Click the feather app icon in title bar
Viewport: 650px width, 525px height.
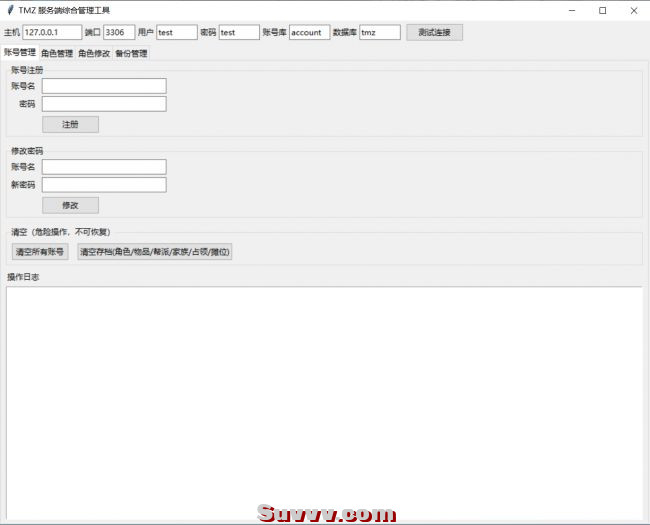pos(10,10)
